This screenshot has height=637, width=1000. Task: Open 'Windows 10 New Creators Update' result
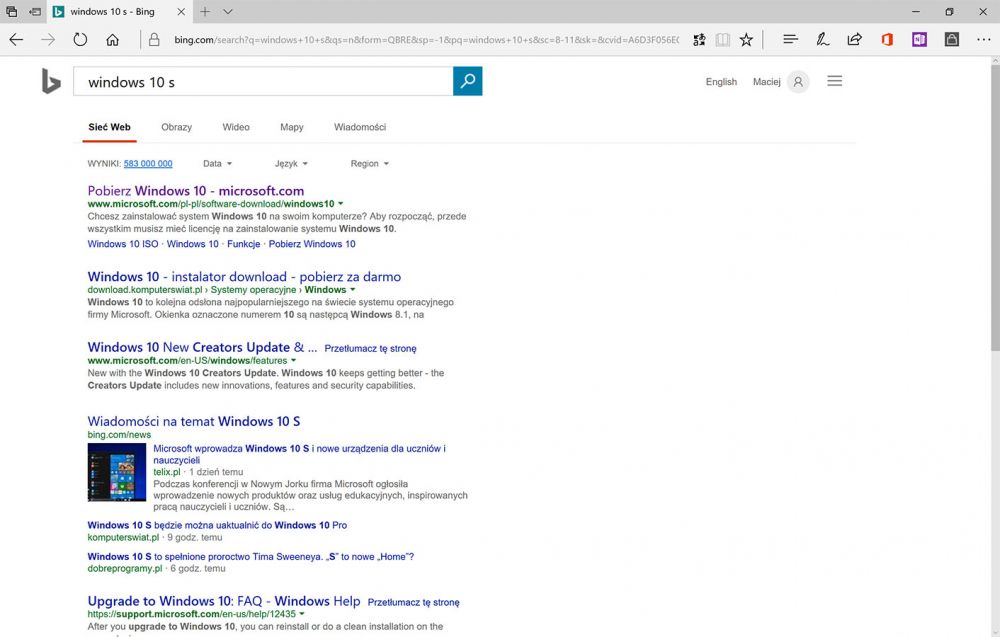(202, 348)
